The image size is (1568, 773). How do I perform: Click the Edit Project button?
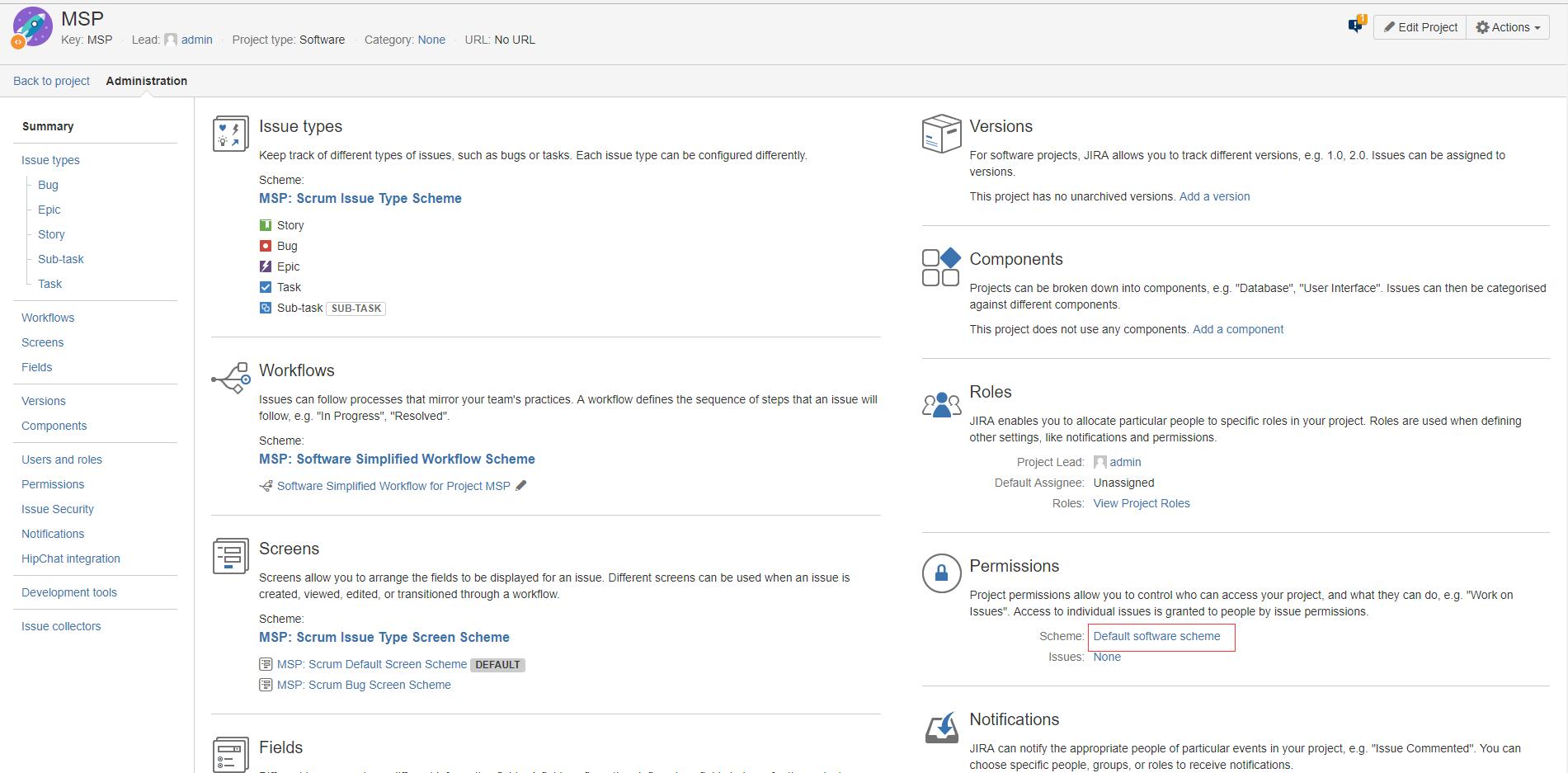click(1420, 27)
